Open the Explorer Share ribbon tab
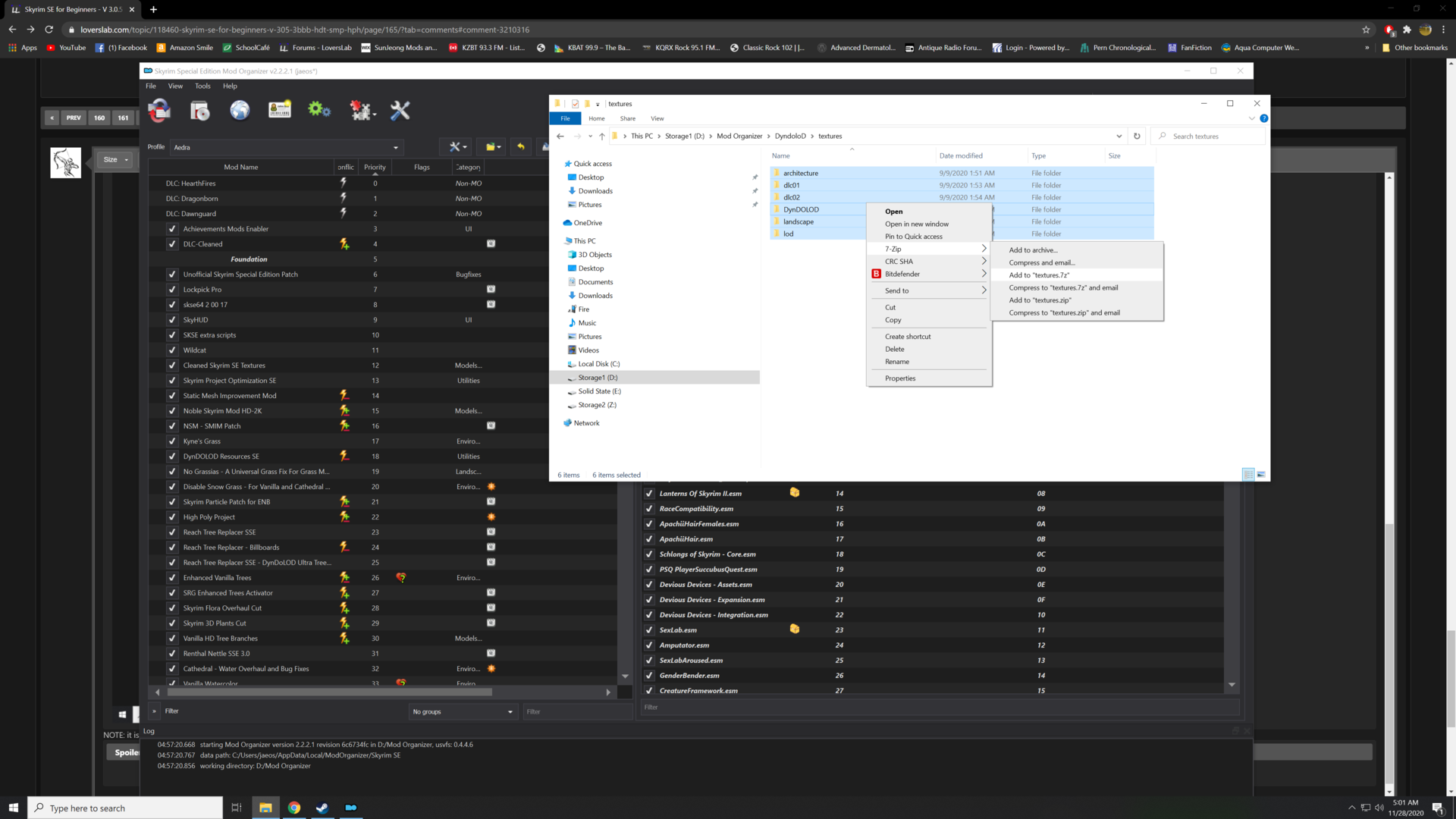 (627, 118)
